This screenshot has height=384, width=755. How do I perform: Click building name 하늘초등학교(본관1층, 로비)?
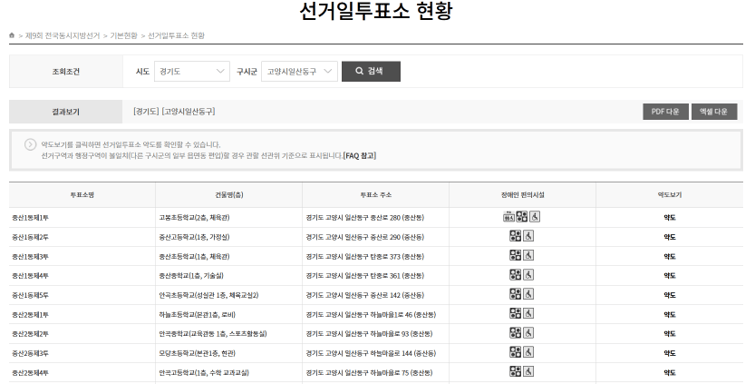197,315
